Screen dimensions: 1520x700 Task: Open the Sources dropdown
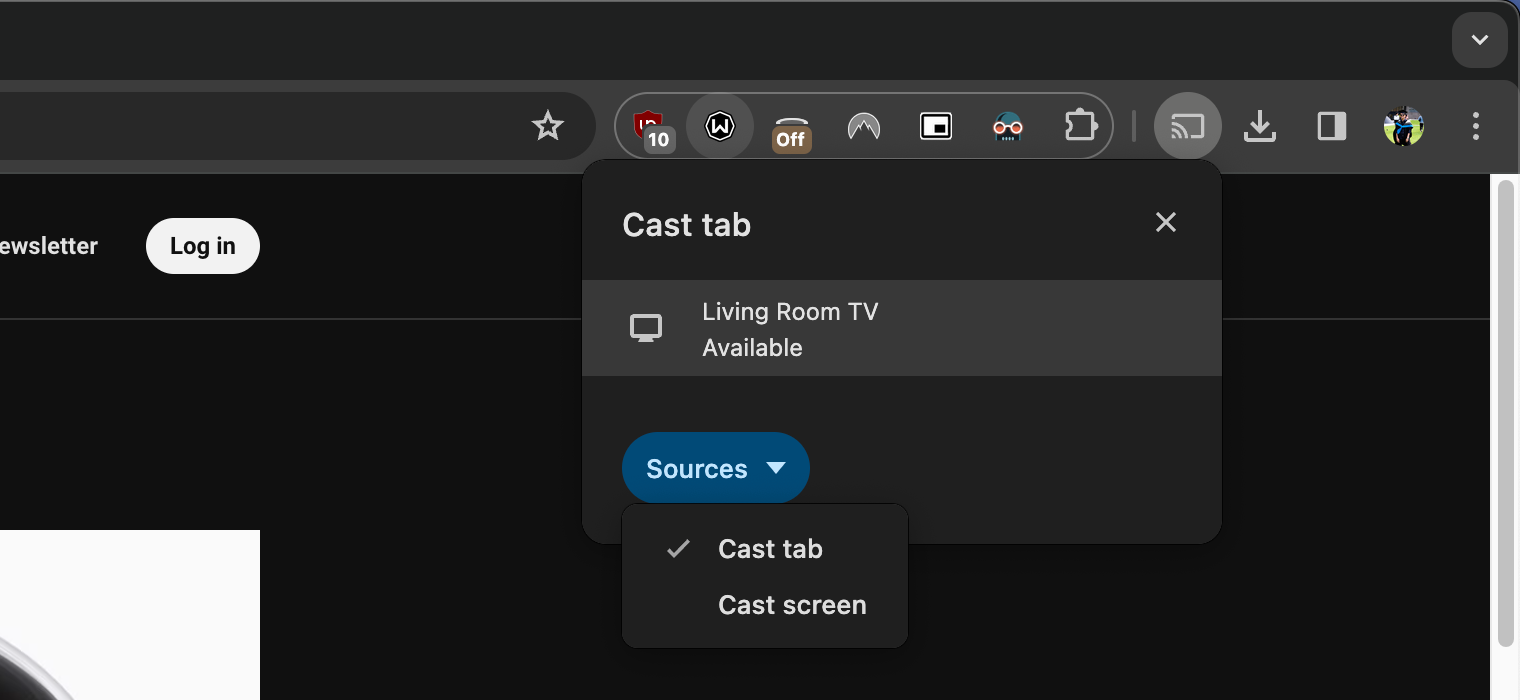pyautogui.click(x=715, y=468)
